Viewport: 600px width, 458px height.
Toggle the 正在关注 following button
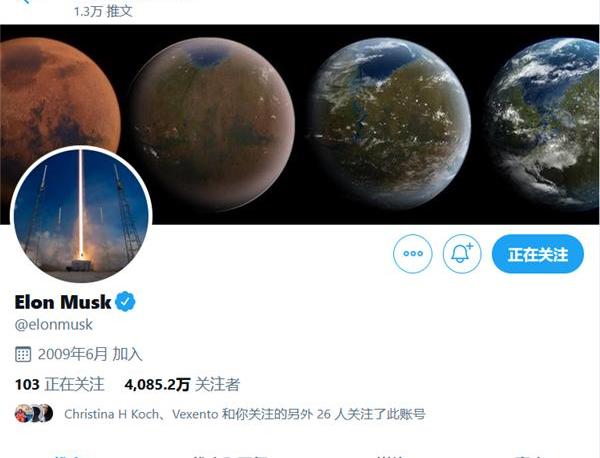538,254
